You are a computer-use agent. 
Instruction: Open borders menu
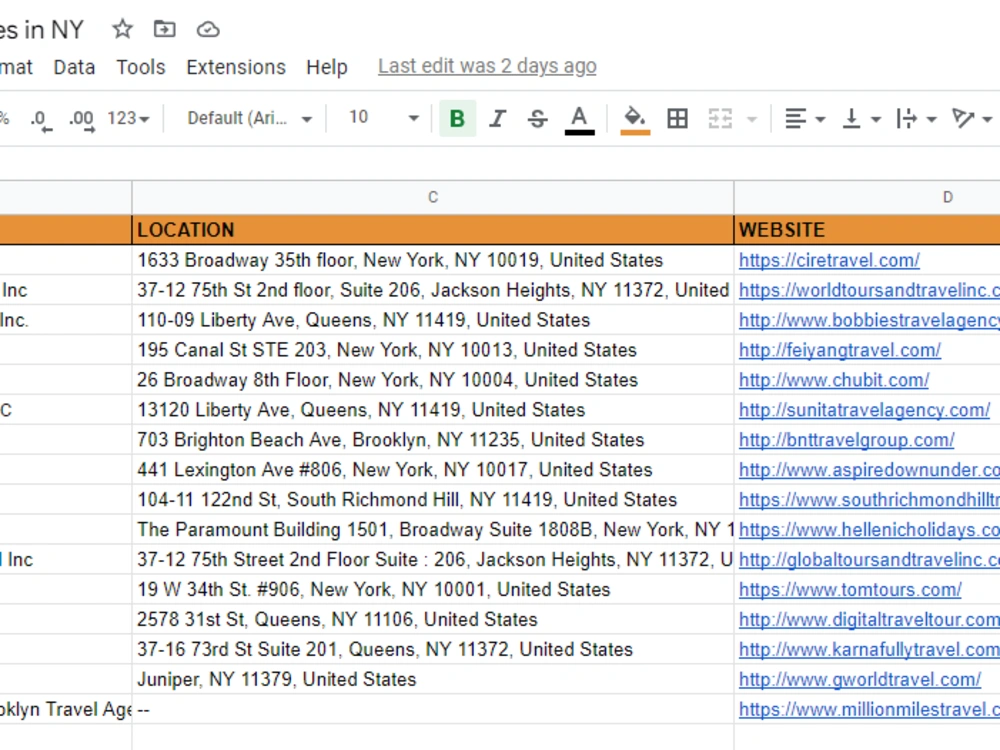(x=677, y=119)
